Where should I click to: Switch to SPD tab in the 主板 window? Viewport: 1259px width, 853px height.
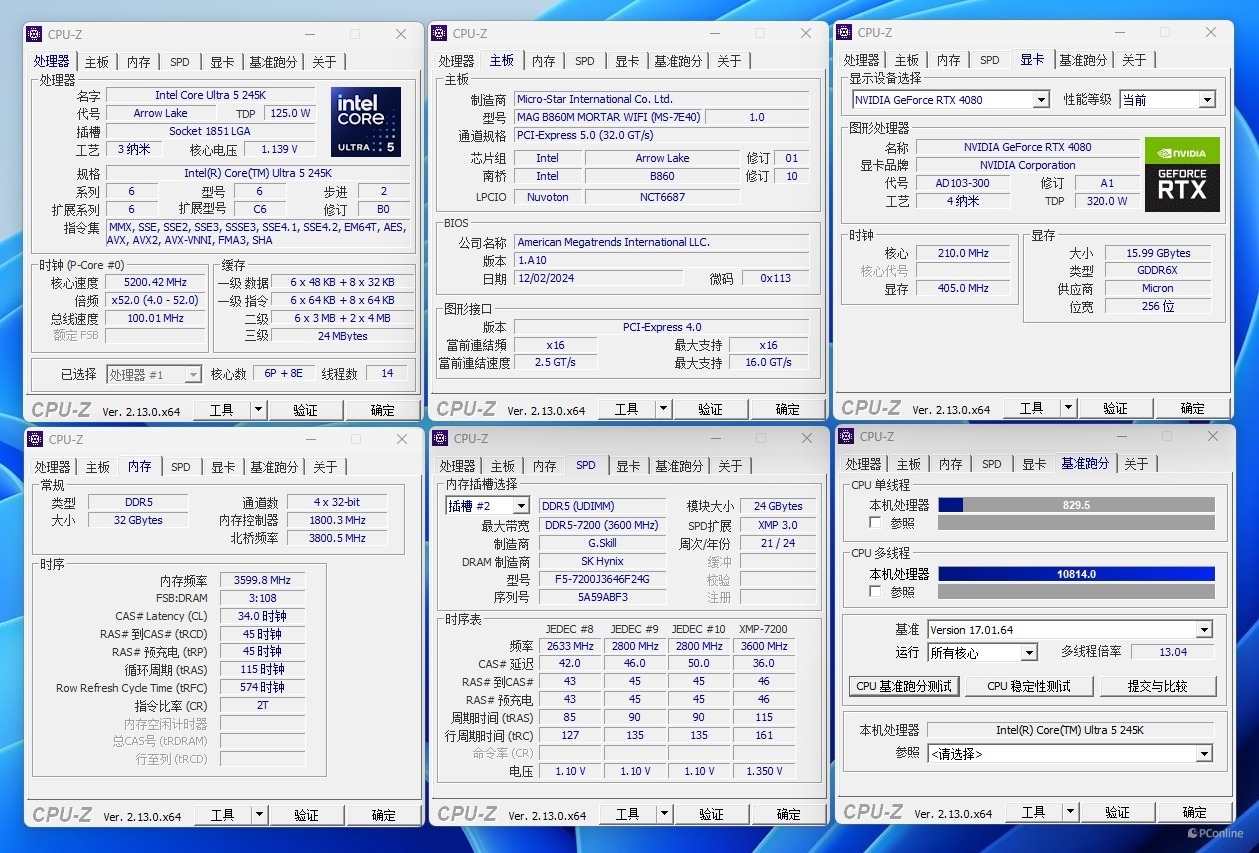585,61
